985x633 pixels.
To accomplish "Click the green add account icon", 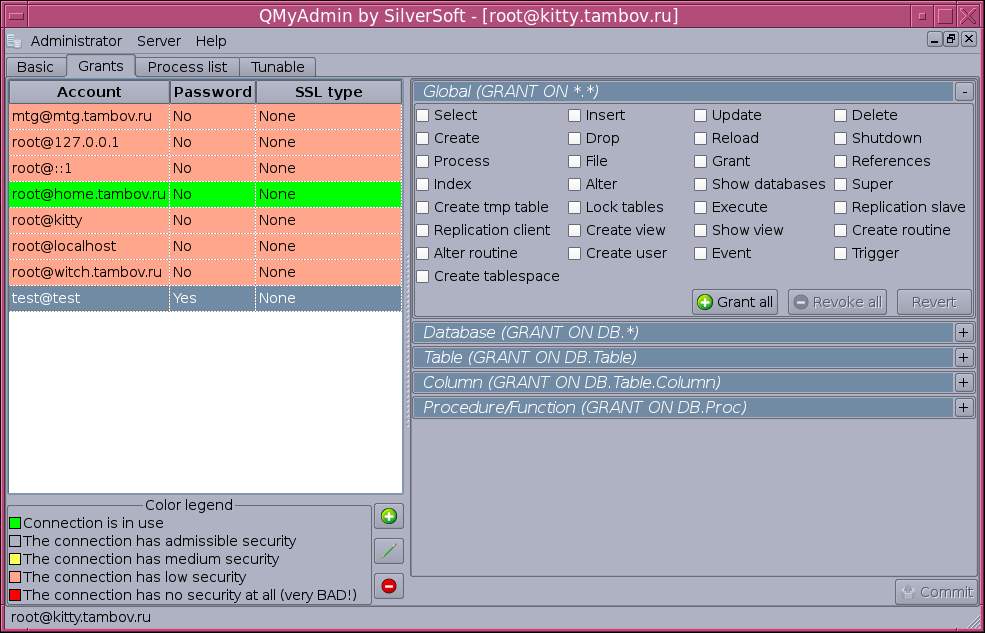I will 389,517.
